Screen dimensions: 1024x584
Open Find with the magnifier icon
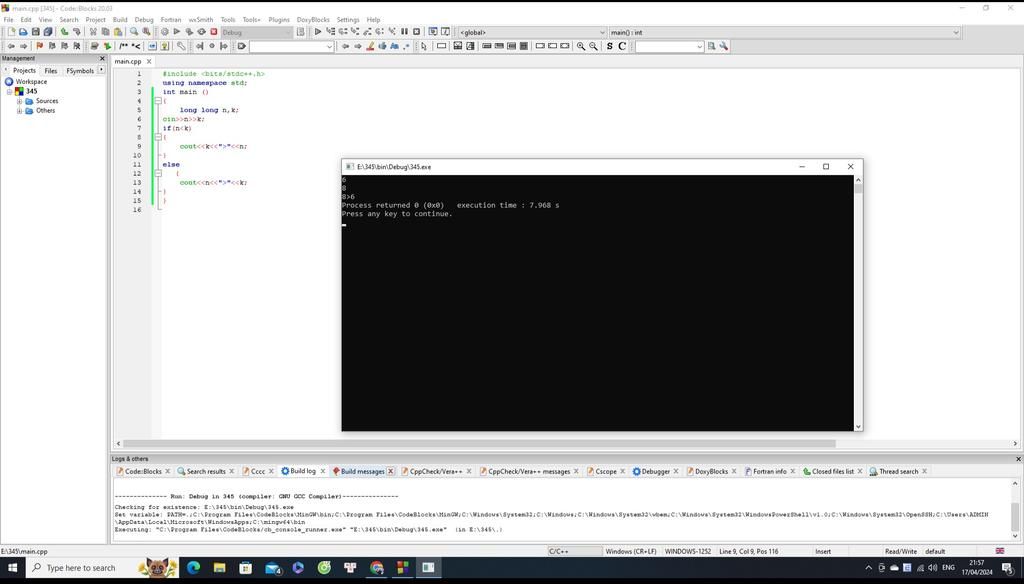(134, 31)
